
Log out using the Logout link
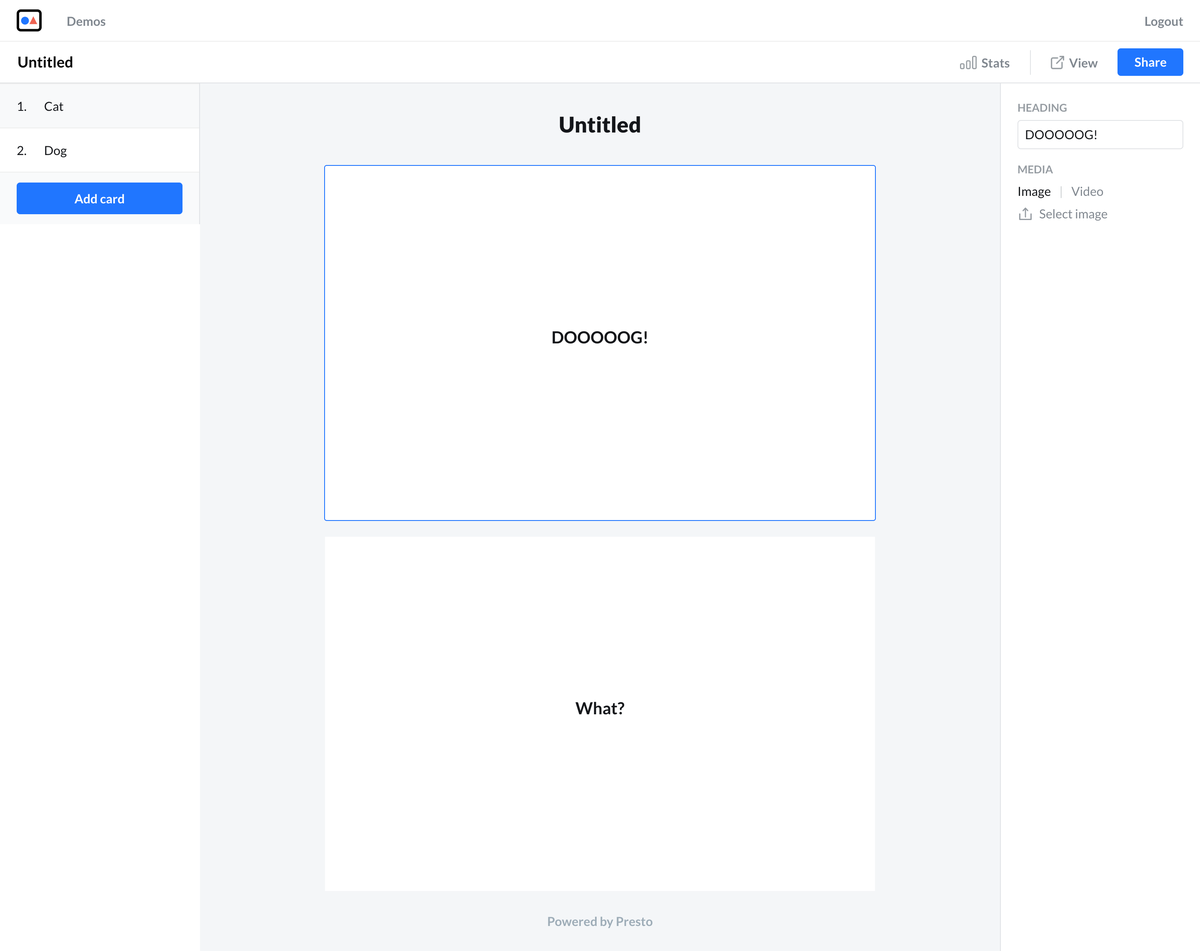tap(1163, 21)
